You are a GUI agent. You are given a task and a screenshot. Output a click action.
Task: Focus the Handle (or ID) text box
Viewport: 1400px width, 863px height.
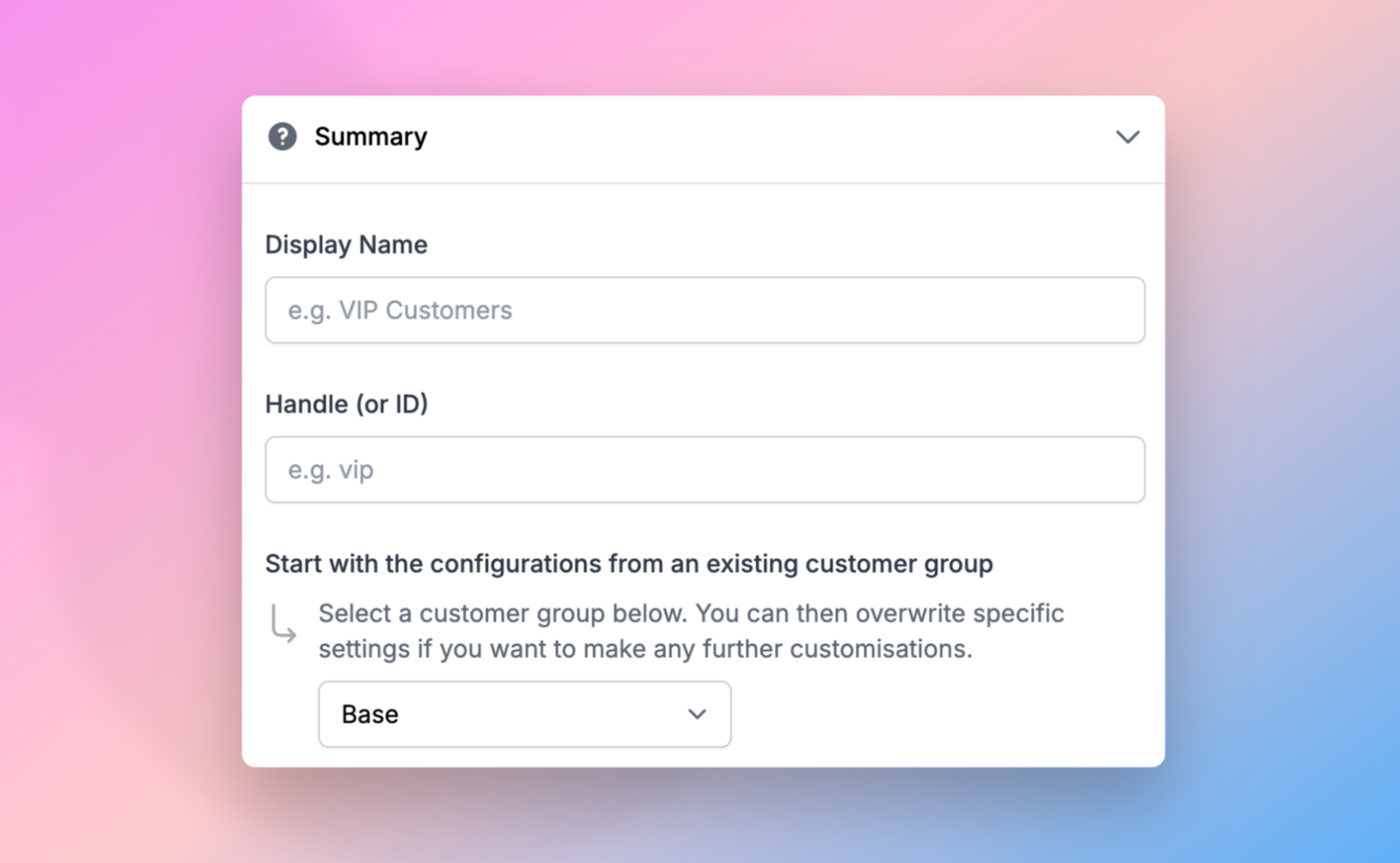pos(704,469)
